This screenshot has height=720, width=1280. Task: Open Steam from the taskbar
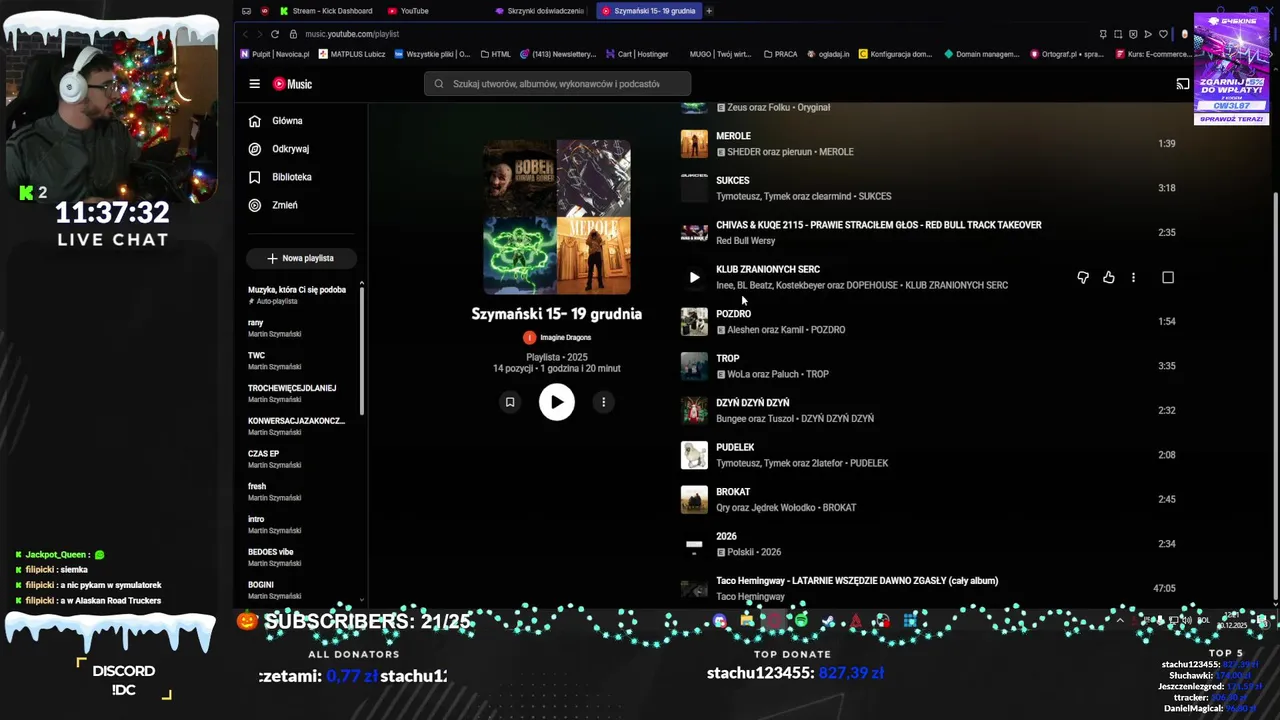pos(828,621)
